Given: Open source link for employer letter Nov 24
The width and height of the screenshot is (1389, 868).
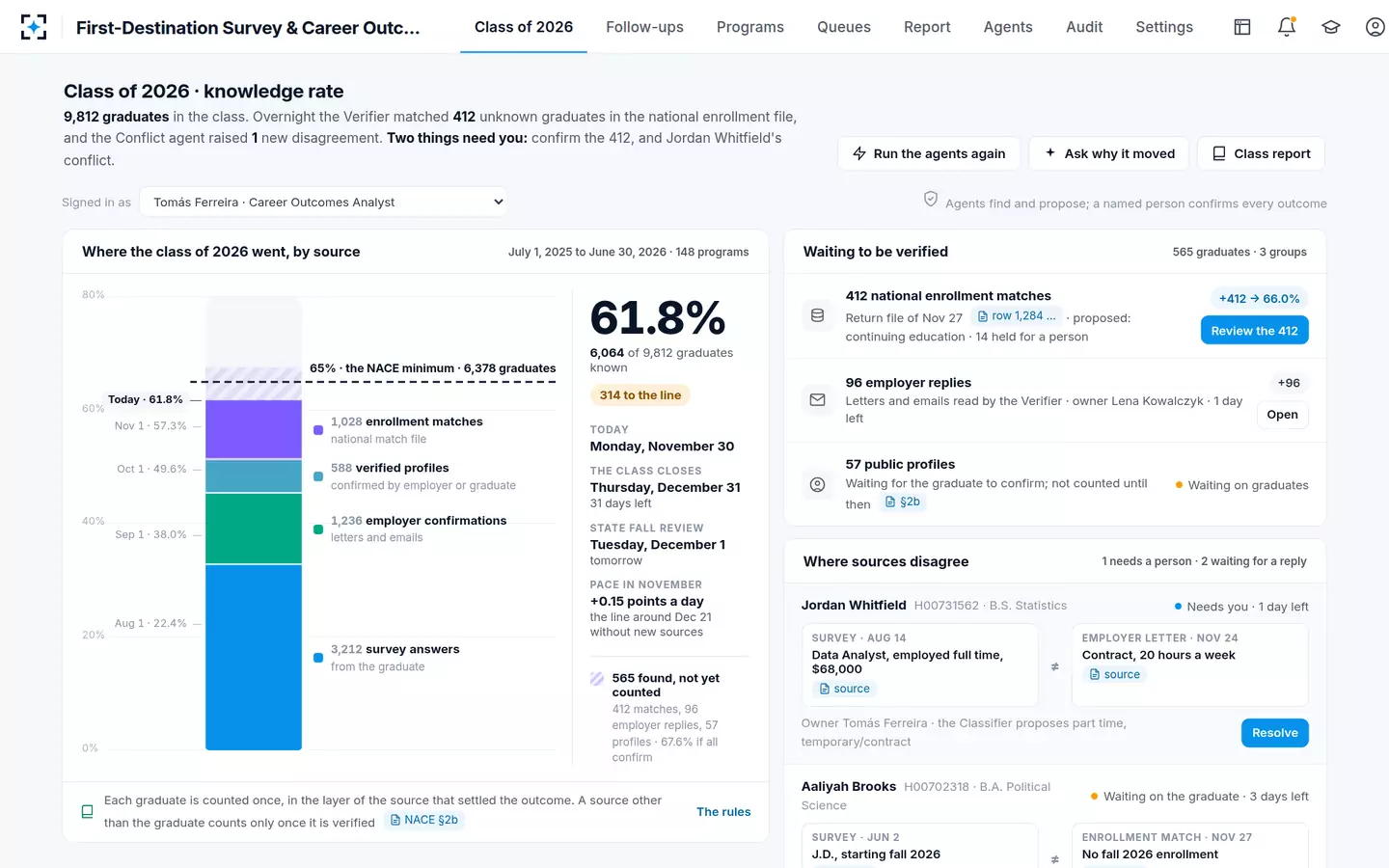Looking at the screenshot, I should (x=1115, y=675).
